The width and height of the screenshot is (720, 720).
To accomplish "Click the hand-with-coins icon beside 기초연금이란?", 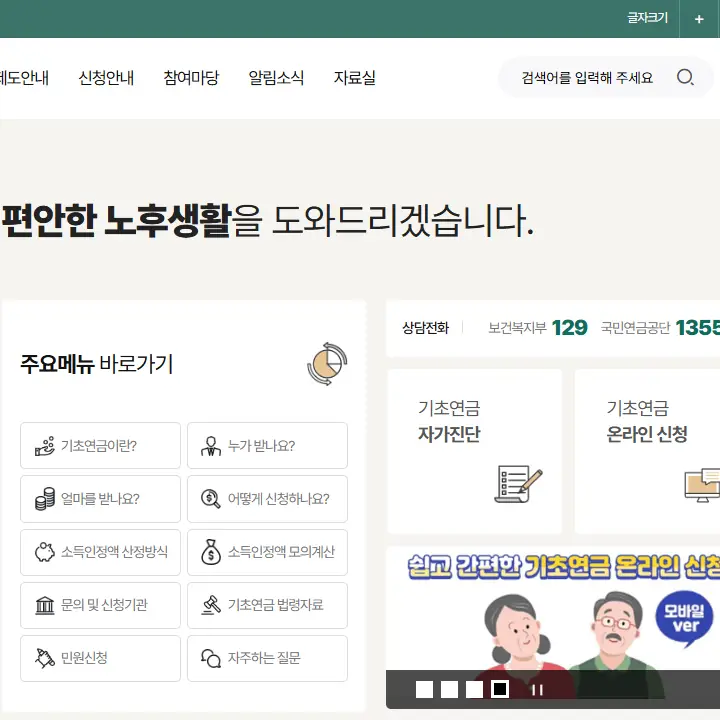I will tap(45, 446).
